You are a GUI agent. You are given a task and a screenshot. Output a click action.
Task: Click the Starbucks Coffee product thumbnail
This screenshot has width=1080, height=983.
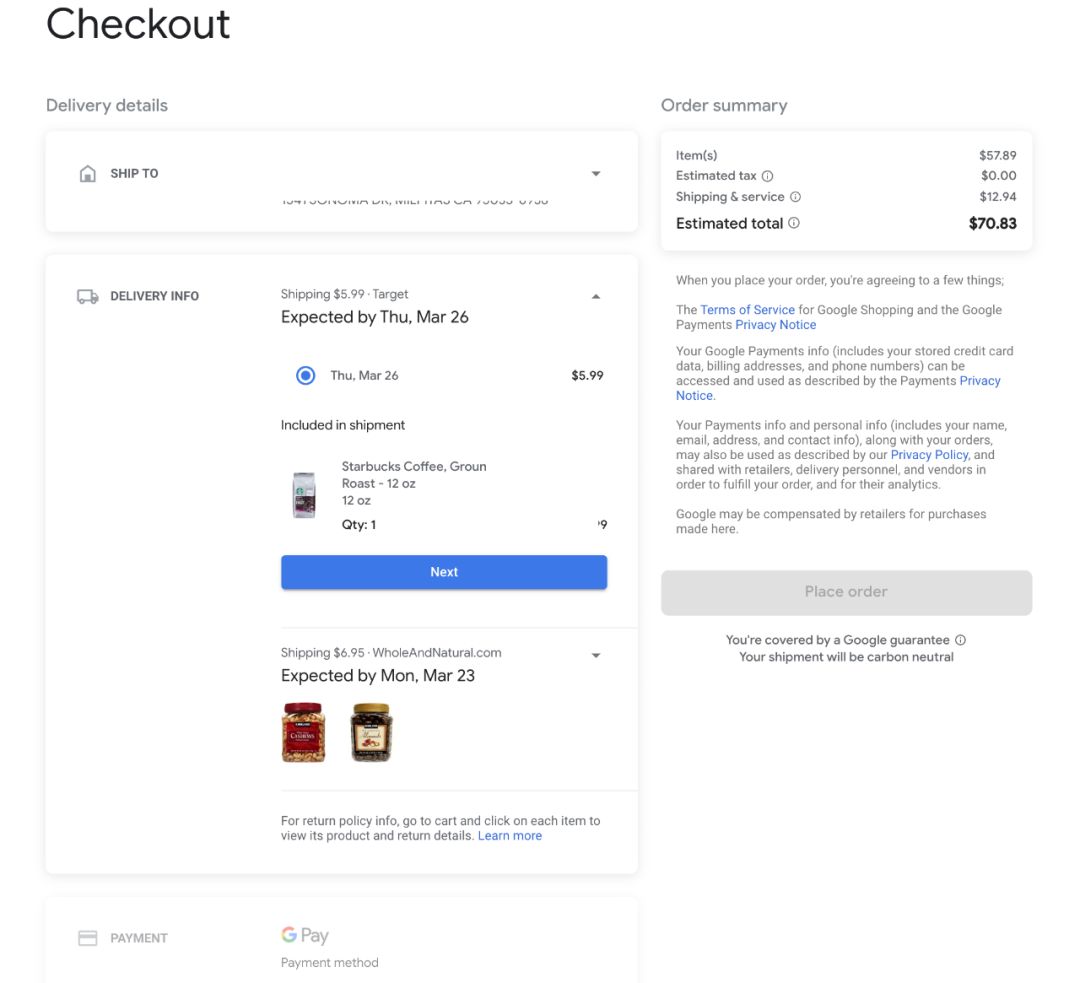[304, 495]
